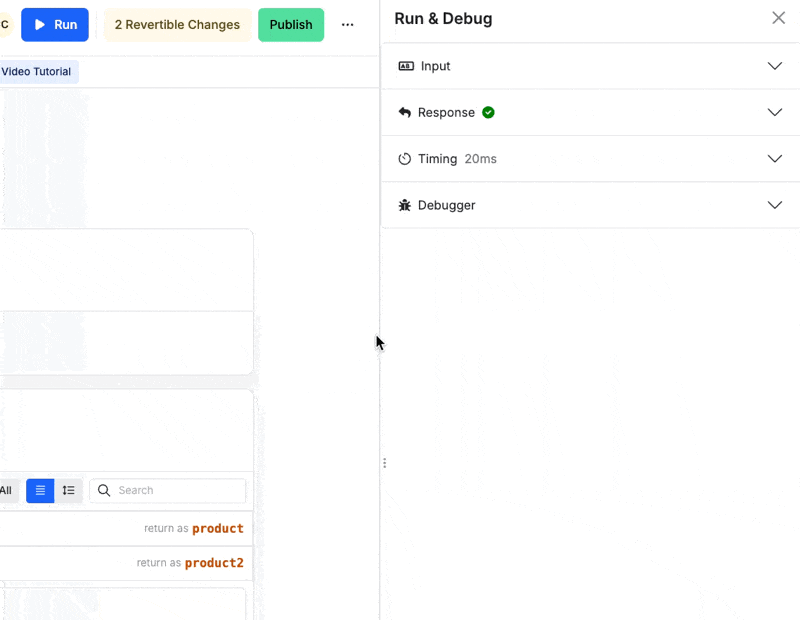Expand the Timing section chevron

coord(775,159)
